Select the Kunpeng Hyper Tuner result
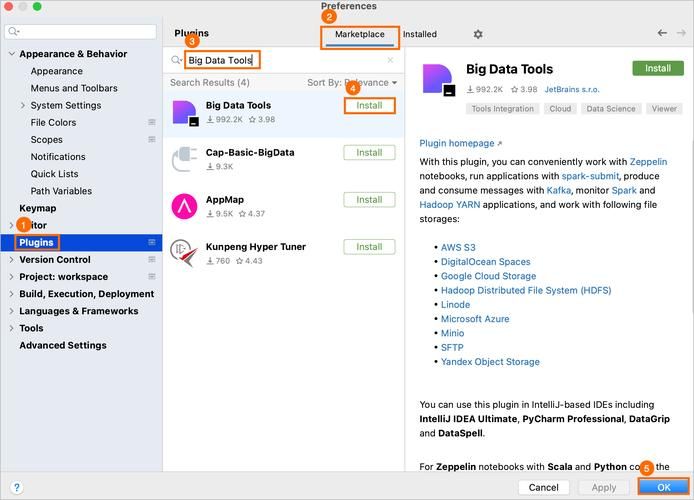Viewport: 694px width, 500px height. coord(283,253)
